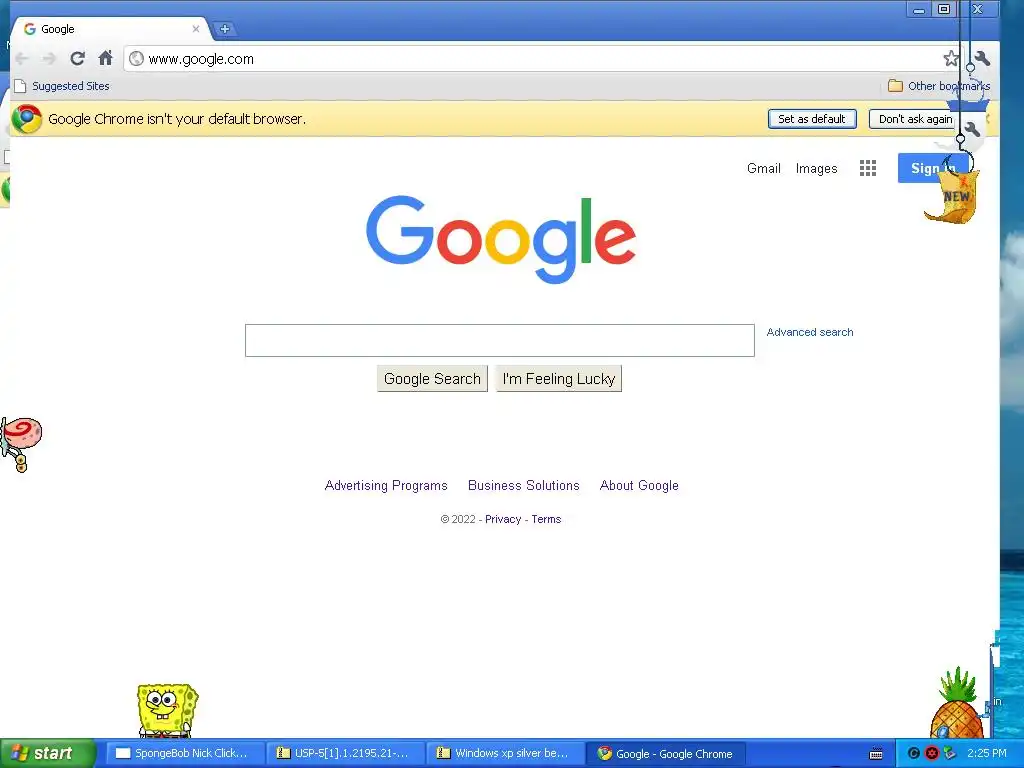Close the Google tab

(x=196, y=29)
